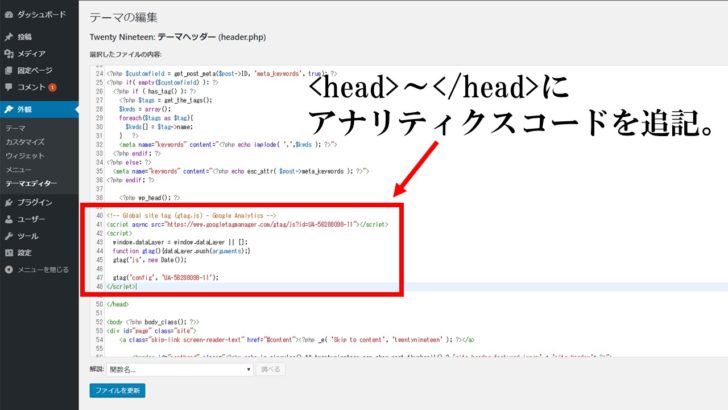Click line 48 closing script tag
This screenshot has width=728, height=410.
tap(122, 286)
